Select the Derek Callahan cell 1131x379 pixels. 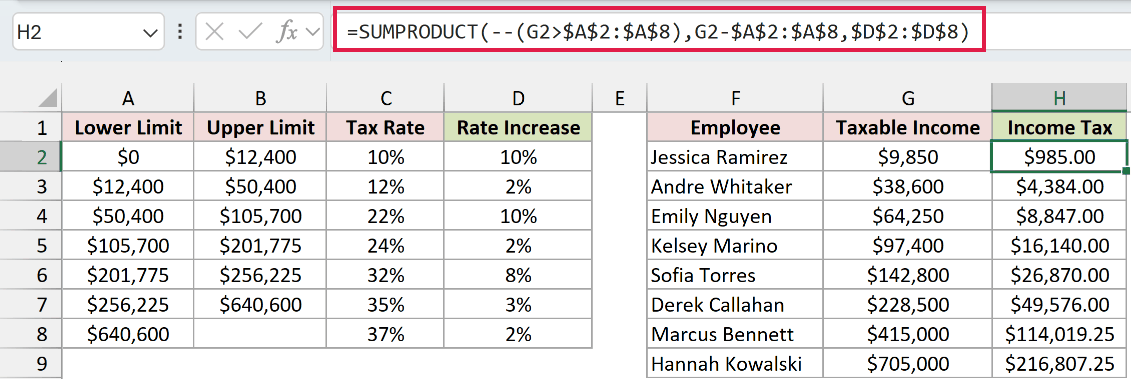pyautogui.click(x=735, y=305)
